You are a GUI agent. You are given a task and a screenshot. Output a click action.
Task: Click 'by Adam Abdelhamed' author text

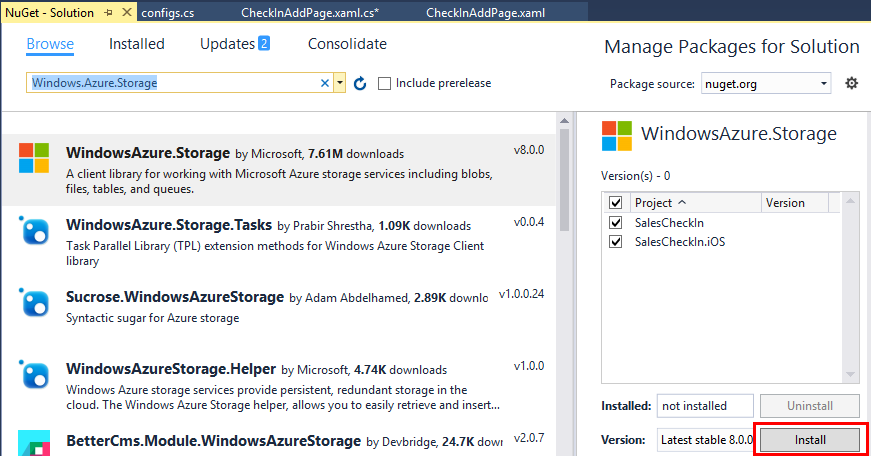pyautogui.click(x=349, y=298)
